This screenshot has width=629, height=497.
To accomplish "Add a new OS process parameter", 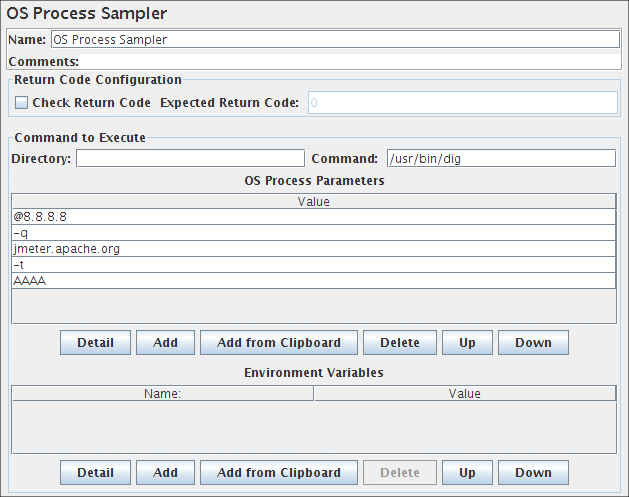I will 165,343.
